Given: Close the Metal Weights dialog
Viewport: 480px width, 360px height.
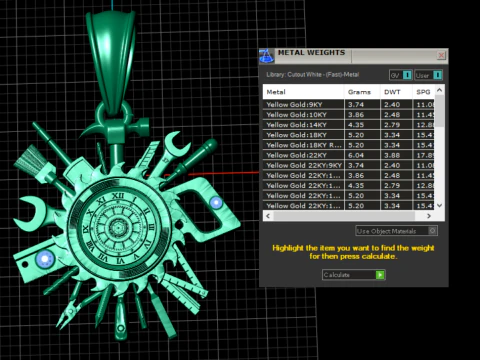Looking at the screenshot, I should coord(441,55).
